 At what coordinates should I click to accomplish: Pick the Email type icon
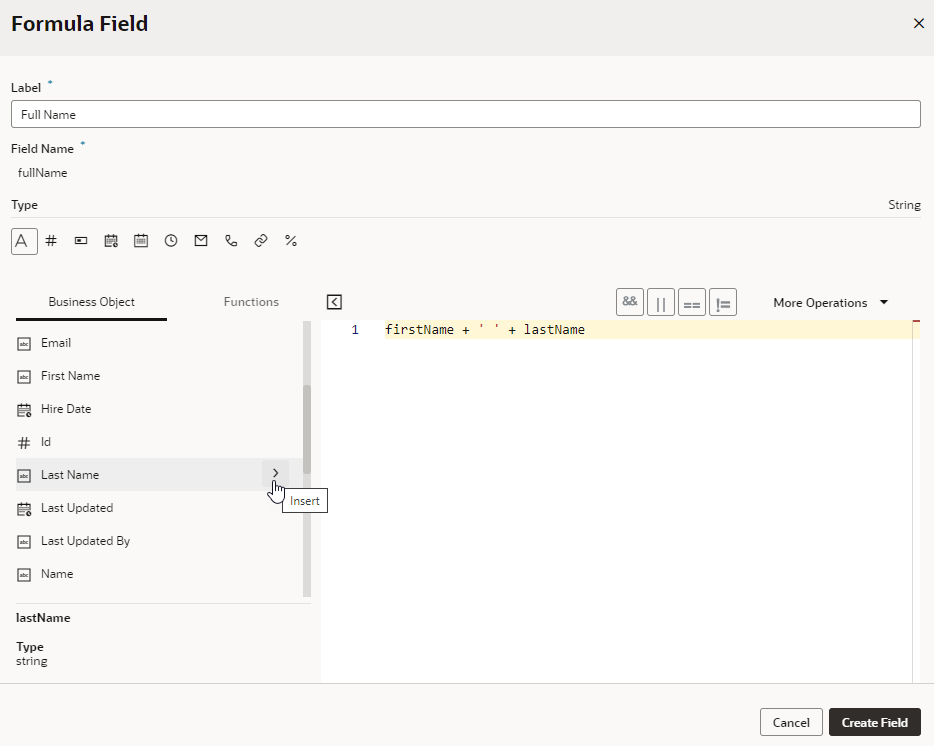(x=201, y=240)
